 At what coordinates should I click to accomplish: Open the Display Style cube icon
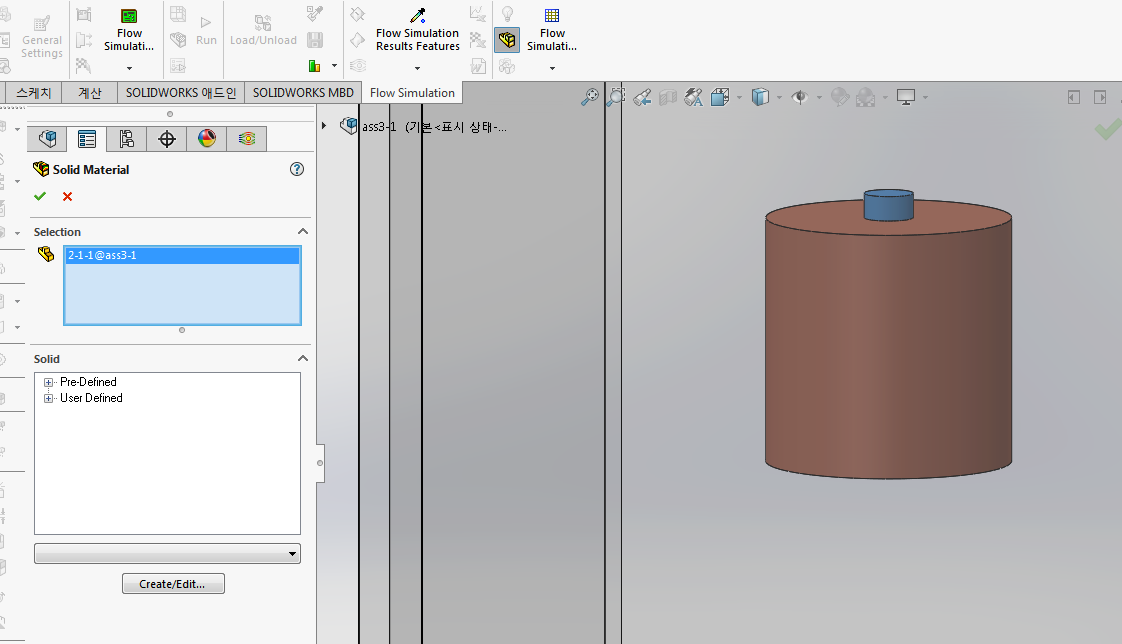pyautogui.click(x=760, y=97)
